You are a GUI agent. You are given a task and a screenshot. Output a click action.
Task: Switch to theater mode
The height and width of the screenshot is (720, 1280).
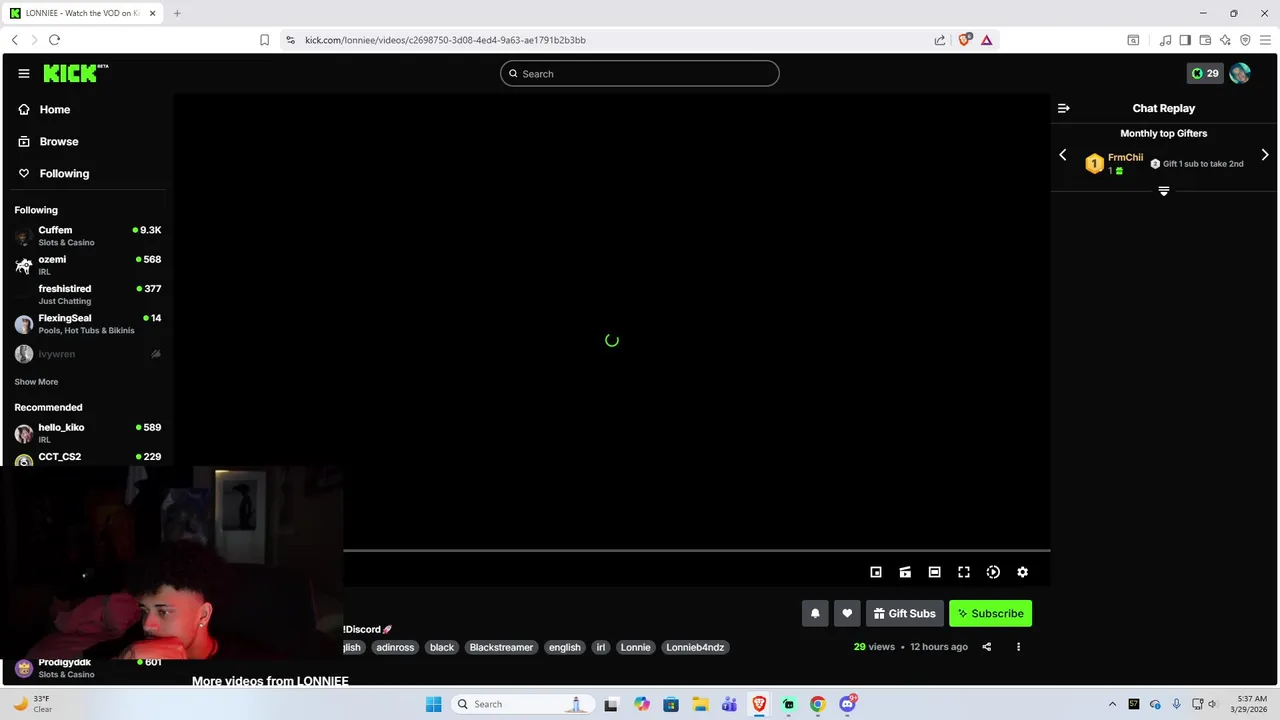[x=934, y=572]
